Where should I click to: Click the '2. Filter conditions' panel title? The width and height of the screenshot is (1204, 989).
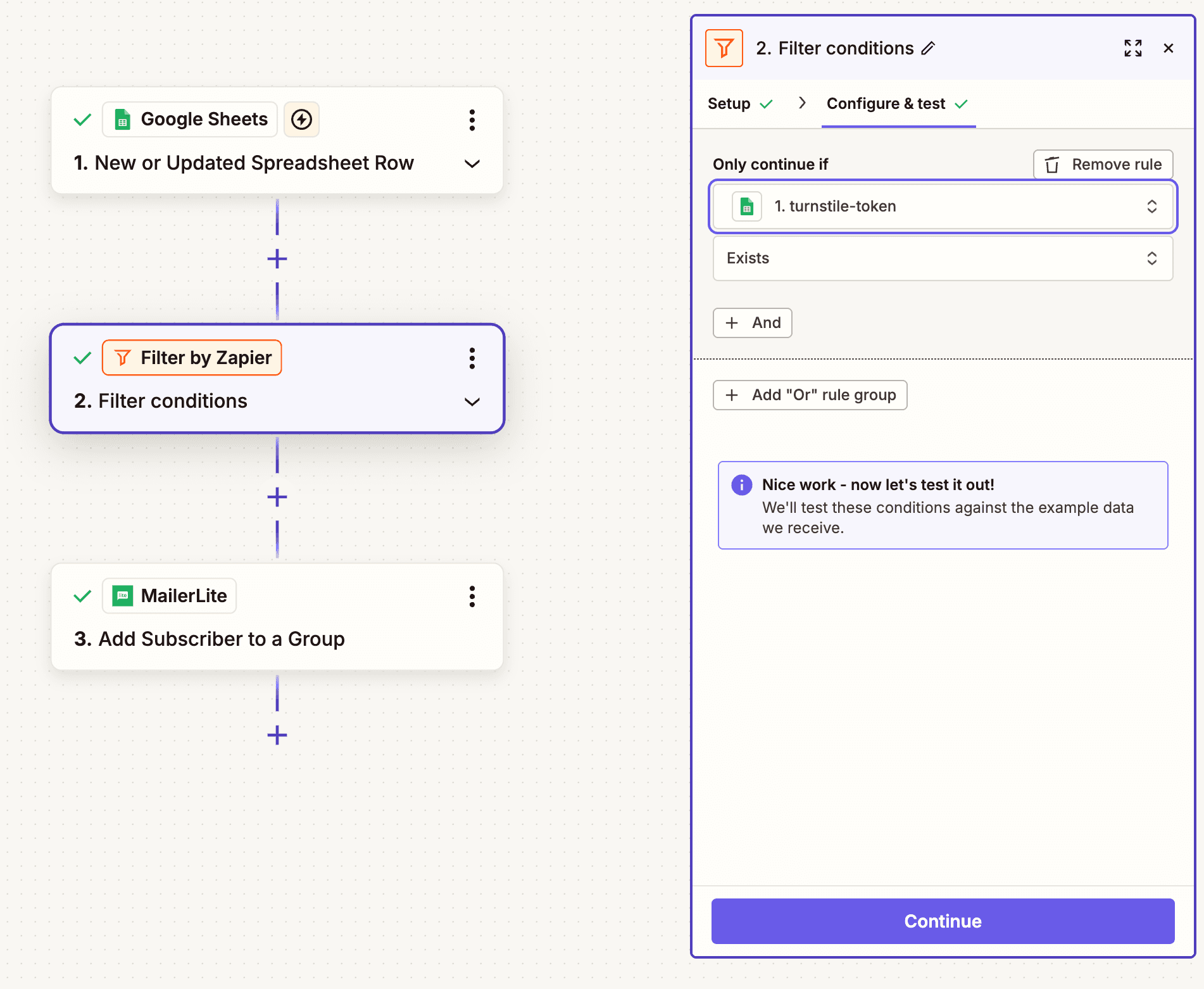tap(835, 48)
